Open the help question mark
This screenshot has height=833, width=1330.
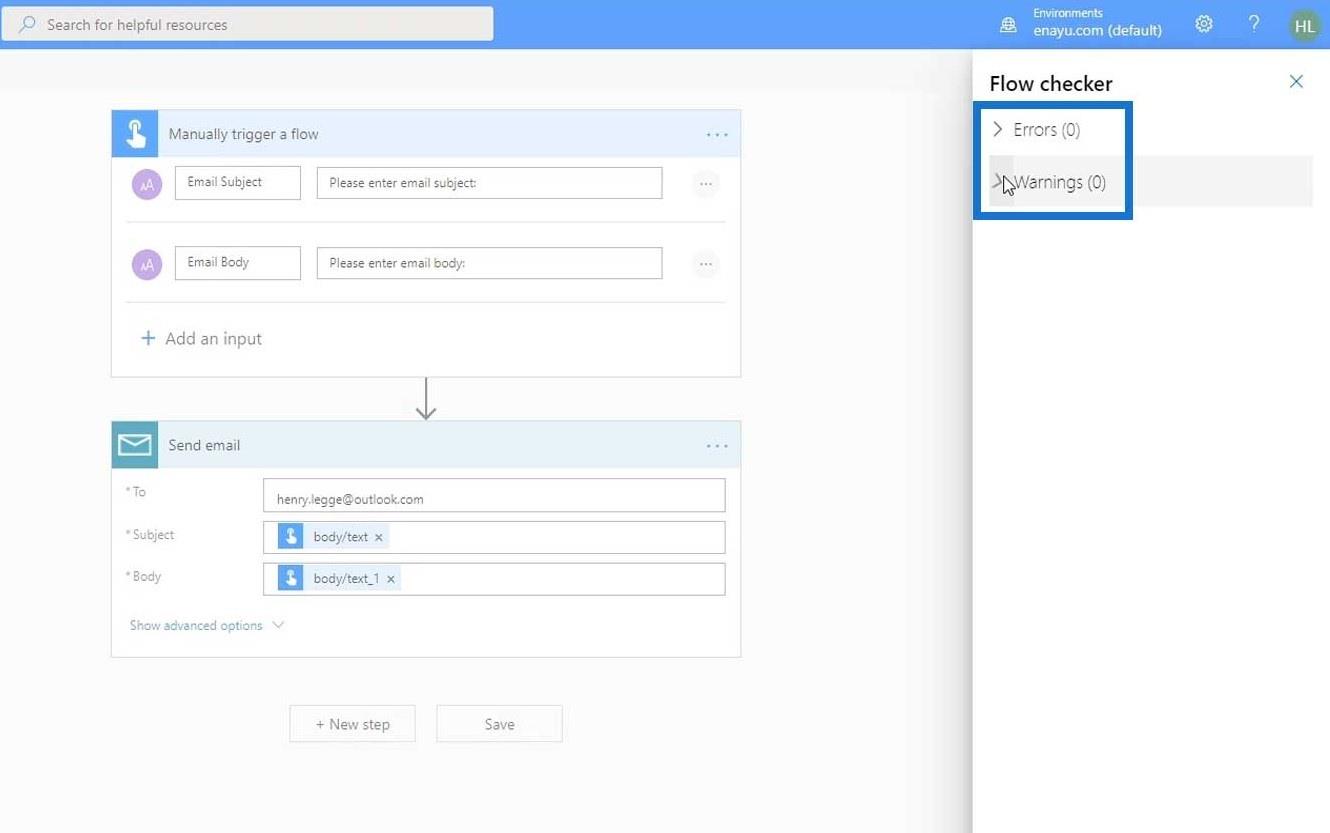(1253, 24)
